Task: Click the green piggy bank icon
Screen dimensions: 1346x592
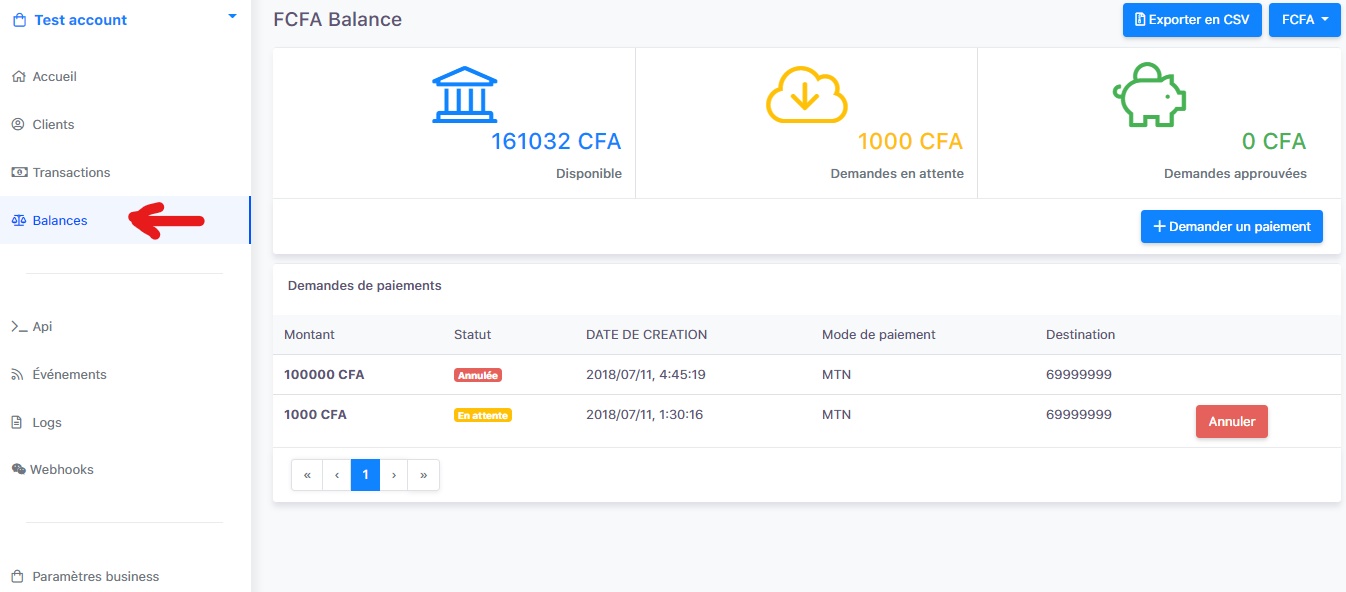Action: click(x=1149, y=96)
